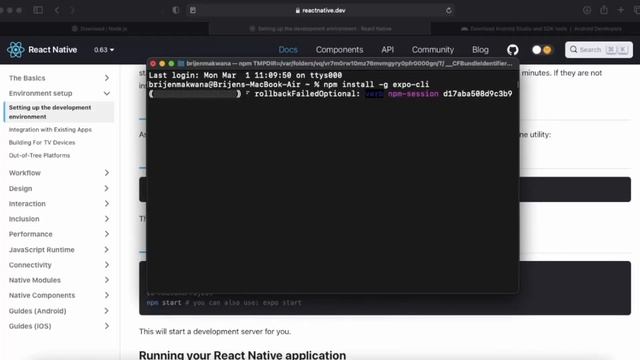Click the npm install -g expo-cli line
Image resolution: width=640 pixels, height=360 pixels.
pyautogui.click(x=289, y=84)
